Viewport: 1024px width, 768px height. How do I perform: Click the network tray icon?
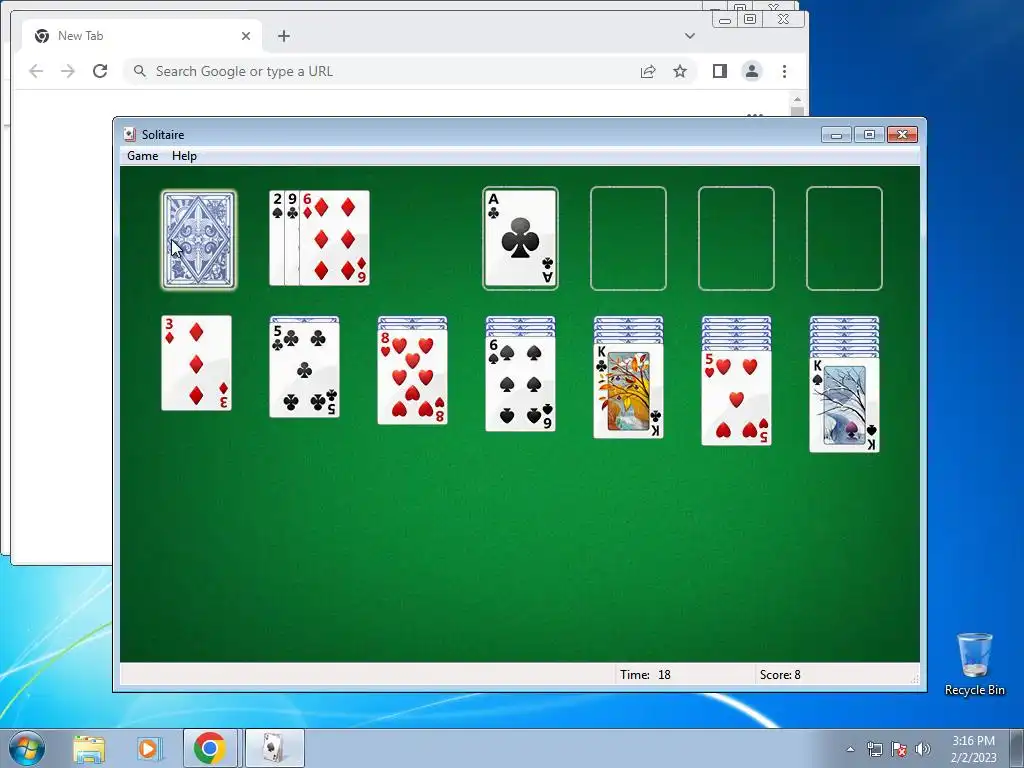[x=874, y=749]
